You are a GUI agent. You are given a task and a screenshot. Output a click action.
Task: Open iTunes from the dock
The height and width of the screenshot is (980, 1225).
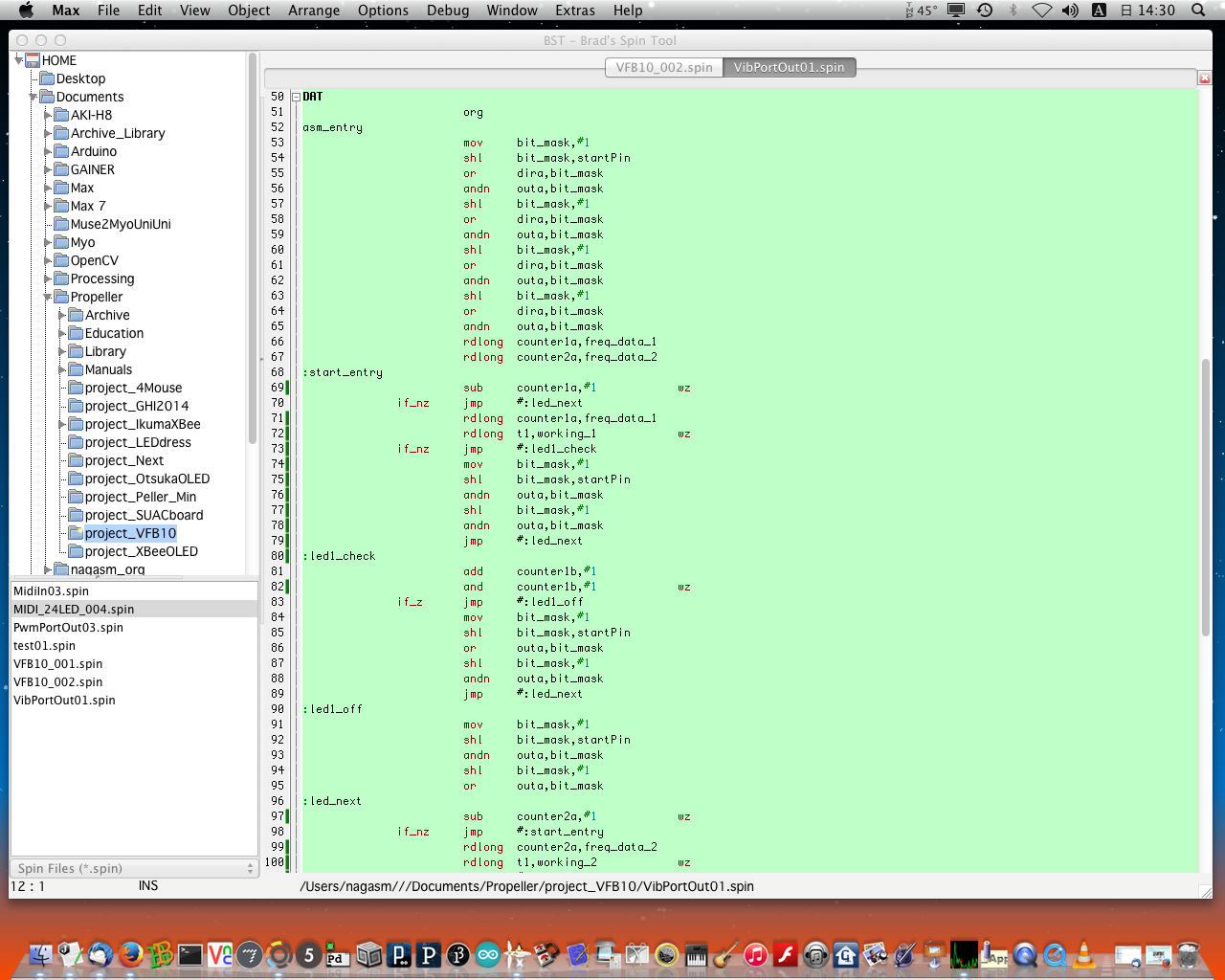[x=756, y=954]
